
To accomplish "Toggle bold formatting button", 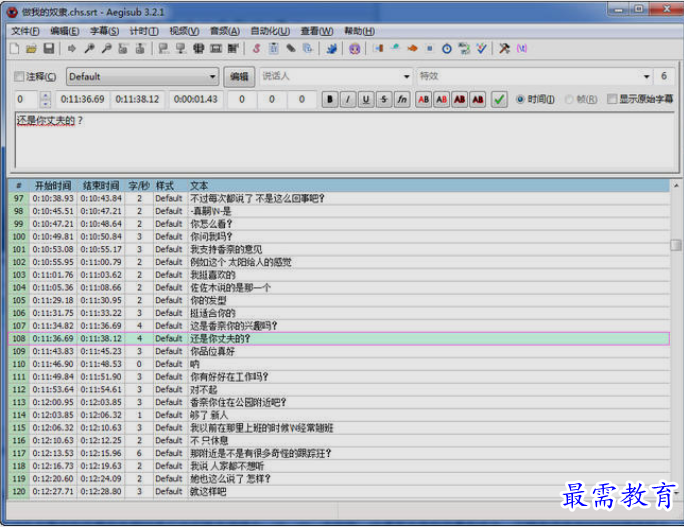I will pos(331,99).
